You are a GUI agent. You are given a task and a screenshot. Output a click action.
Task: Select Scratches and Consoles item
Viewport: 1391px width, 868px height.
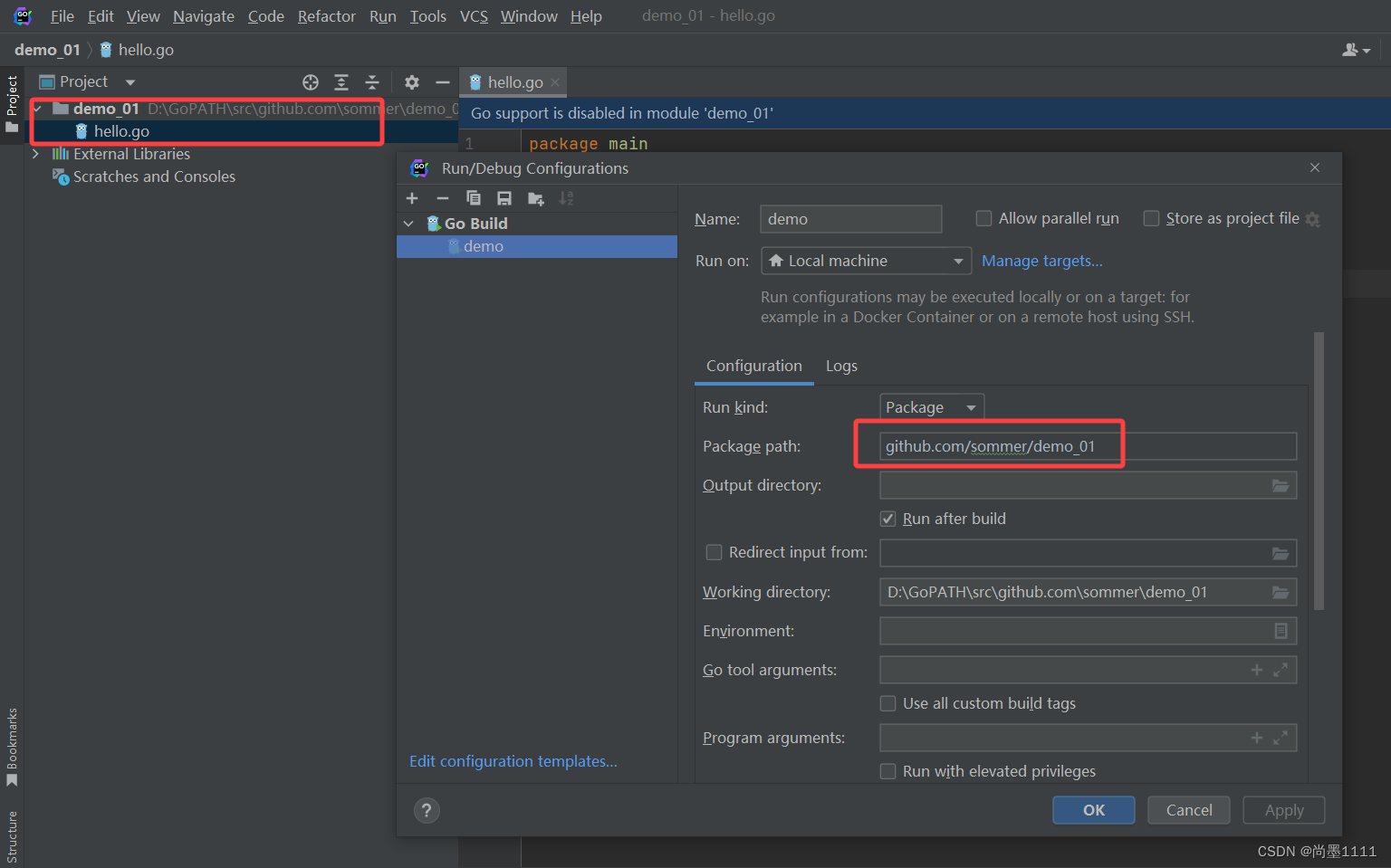point(154,176)
